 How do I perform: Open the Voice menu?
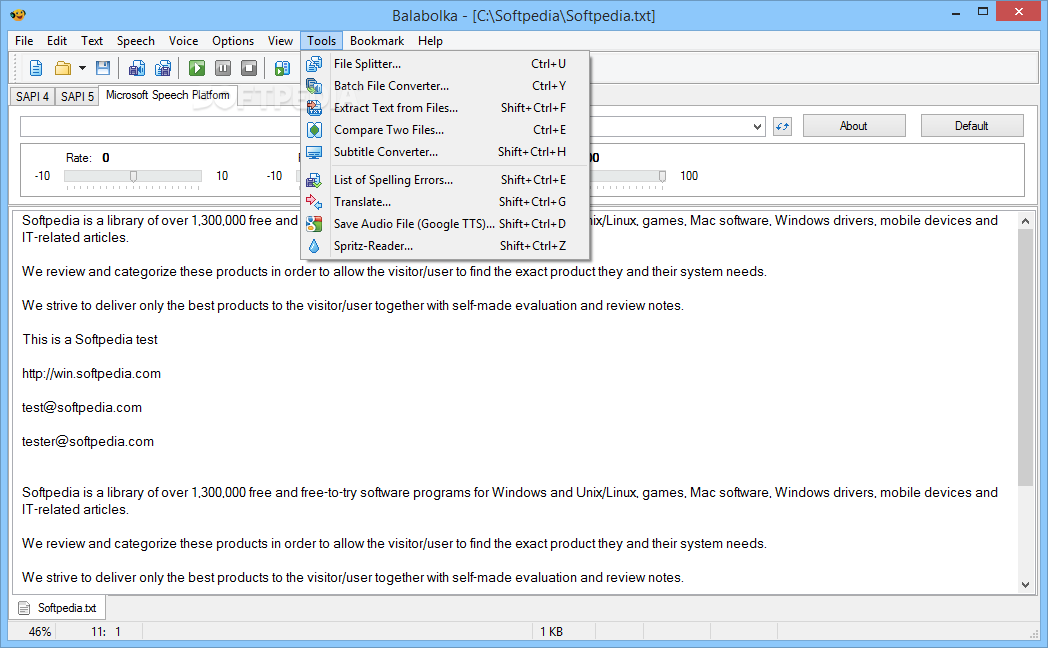(x=183, y=41)
